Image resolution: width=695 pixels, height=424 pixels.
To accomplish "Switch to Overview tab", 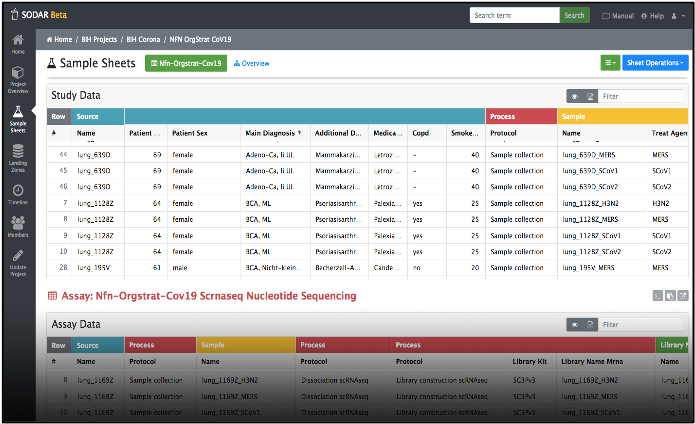I will point(251,63).
